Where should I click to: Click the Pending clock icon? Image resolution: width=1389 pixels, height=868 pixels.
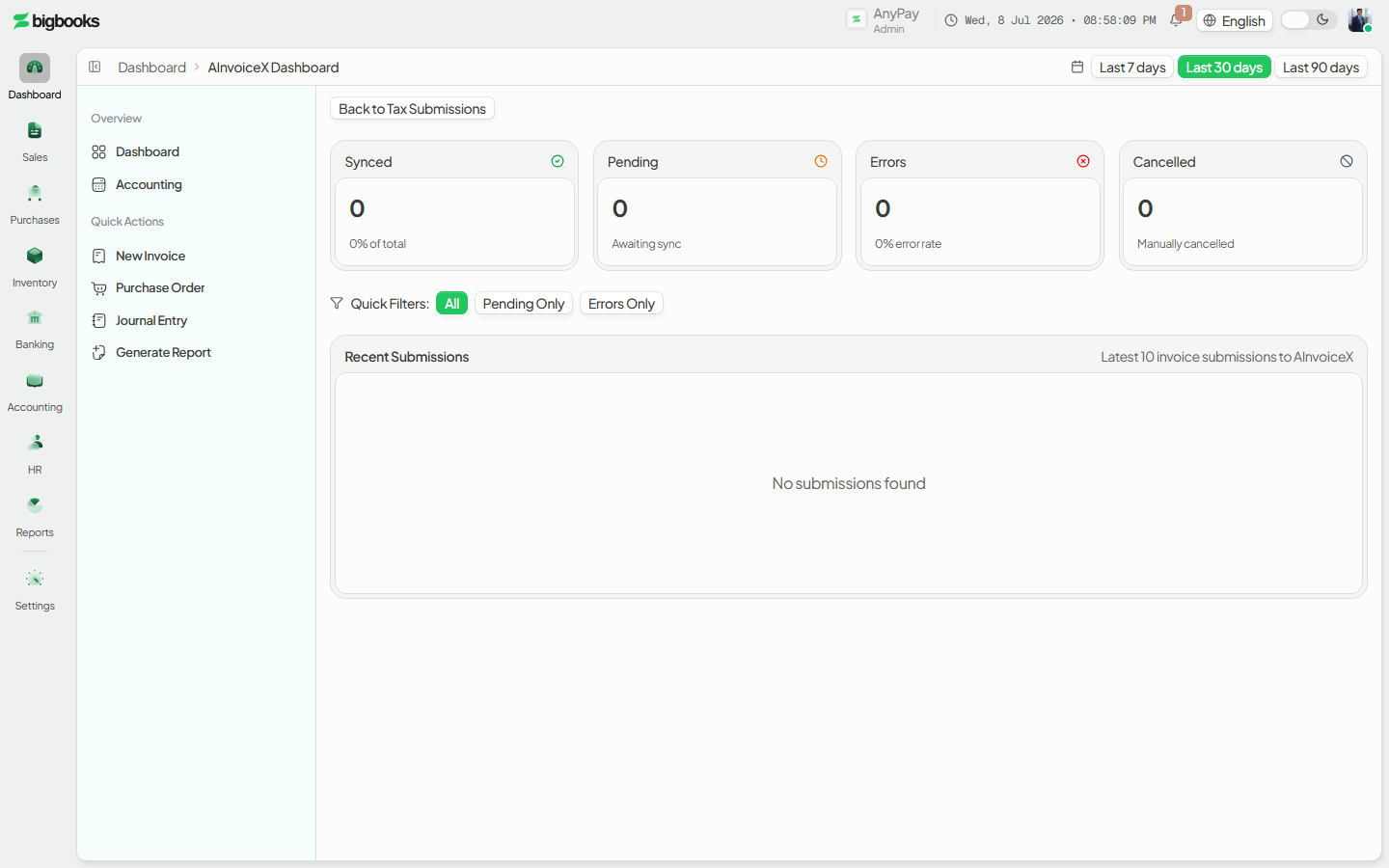[821, 161]
